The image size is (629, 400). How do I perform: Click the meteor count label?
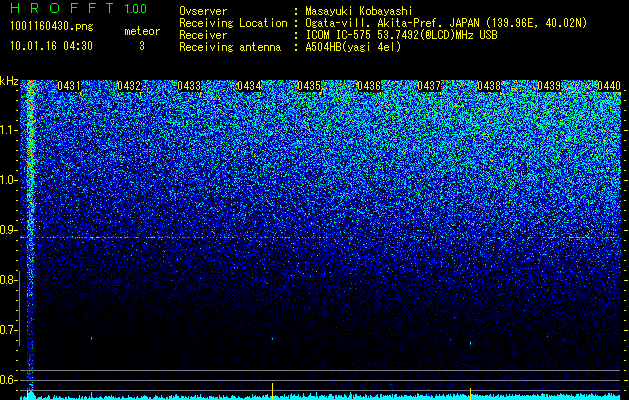click(142, 31)
